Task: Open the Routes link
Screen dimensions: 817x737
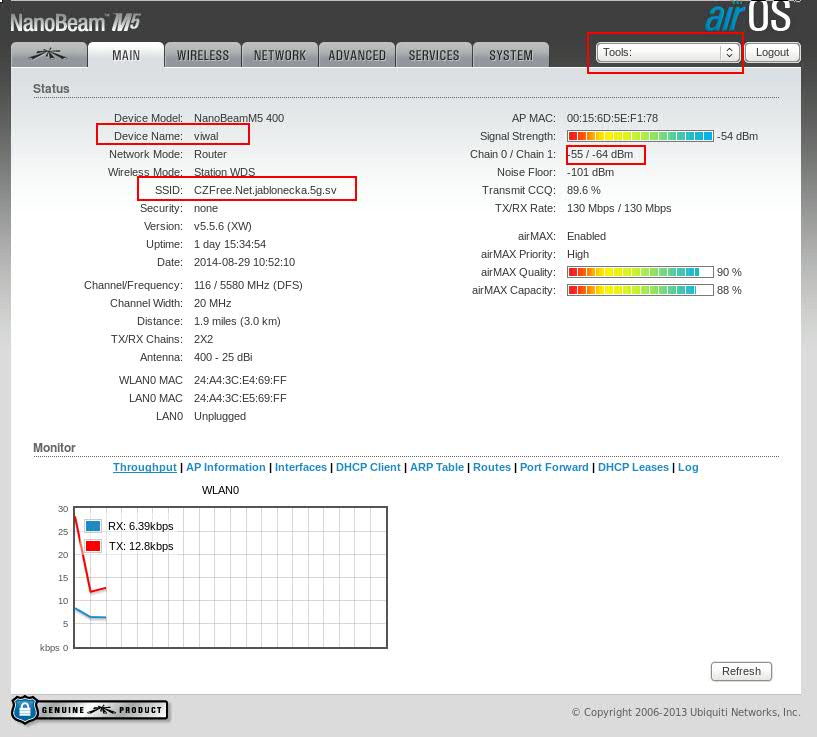Action: 492,467
